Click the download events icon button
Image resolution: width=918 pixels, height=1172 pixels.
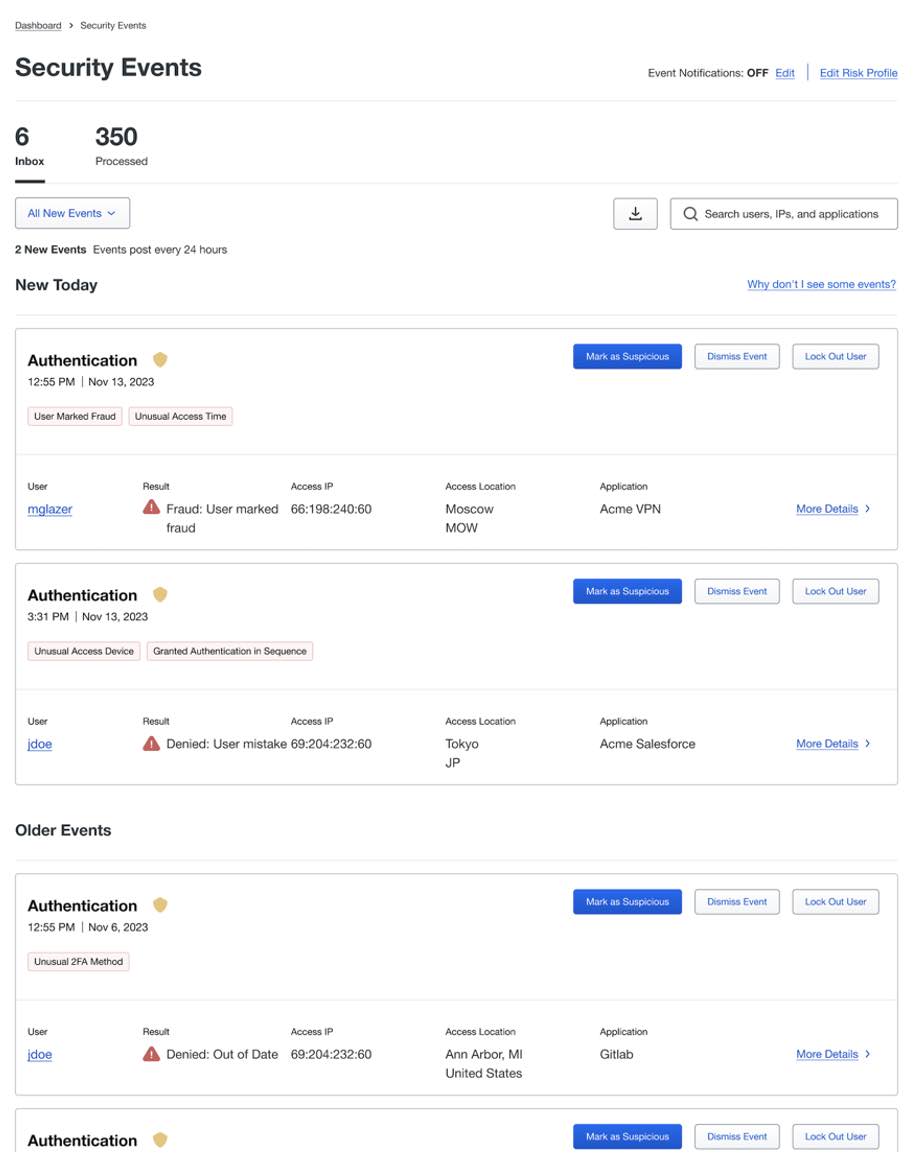click(635, 214)
